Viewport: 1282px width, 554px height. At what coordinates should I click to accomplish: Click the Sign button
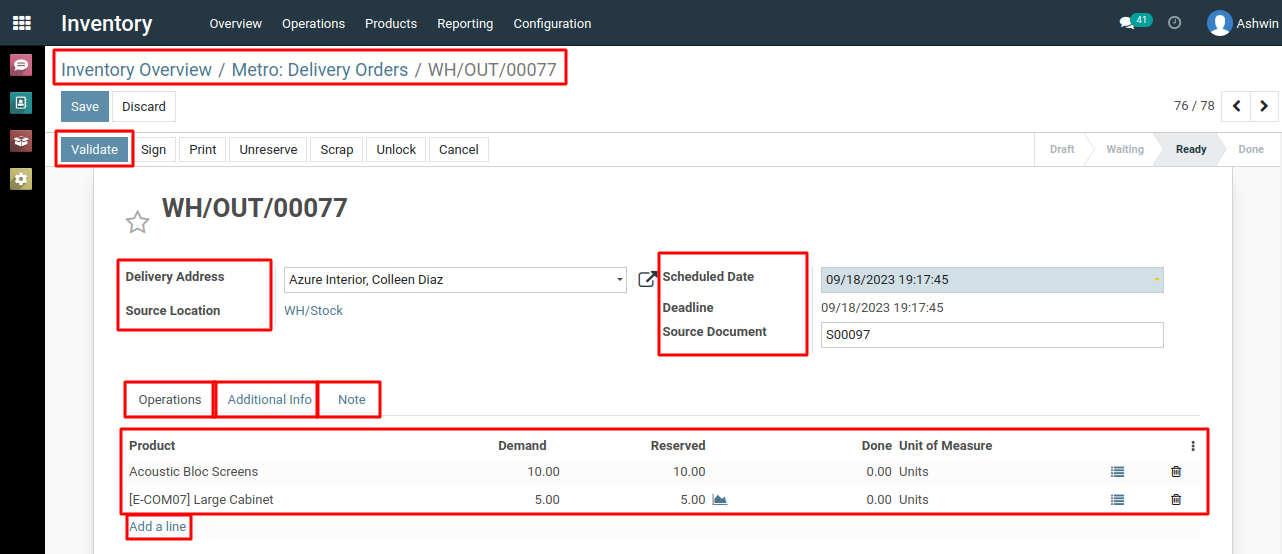(154, 149)
